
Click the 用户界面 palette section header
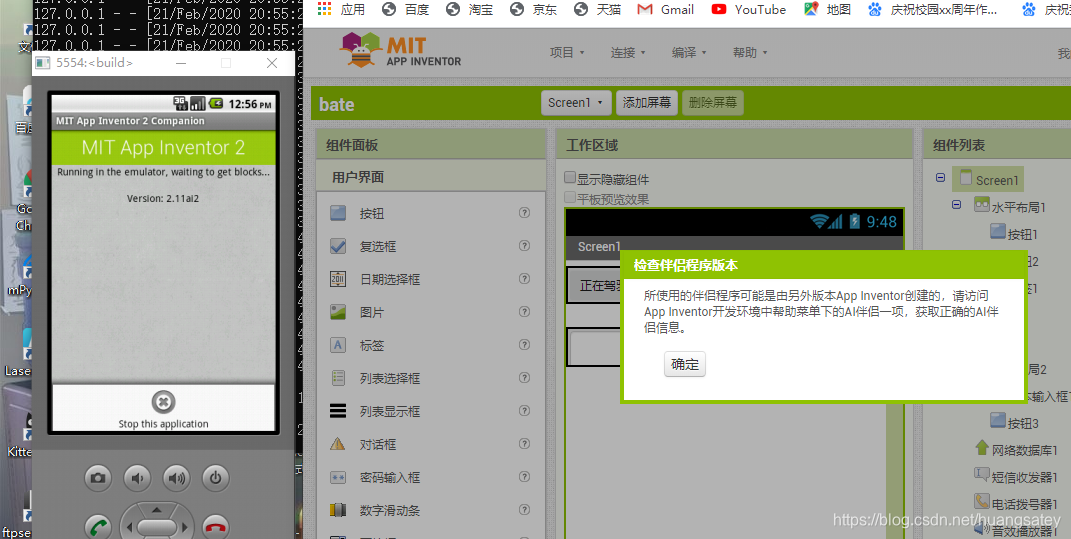pos(431,177)
